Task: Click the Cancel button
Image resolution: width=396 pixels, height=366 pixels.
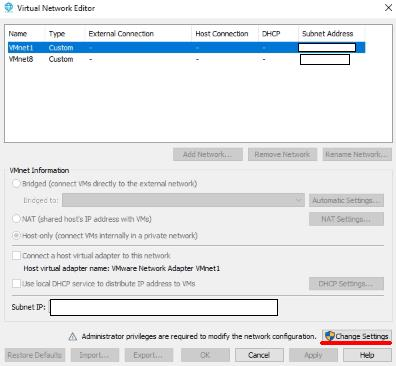Action: click(259, 355)
